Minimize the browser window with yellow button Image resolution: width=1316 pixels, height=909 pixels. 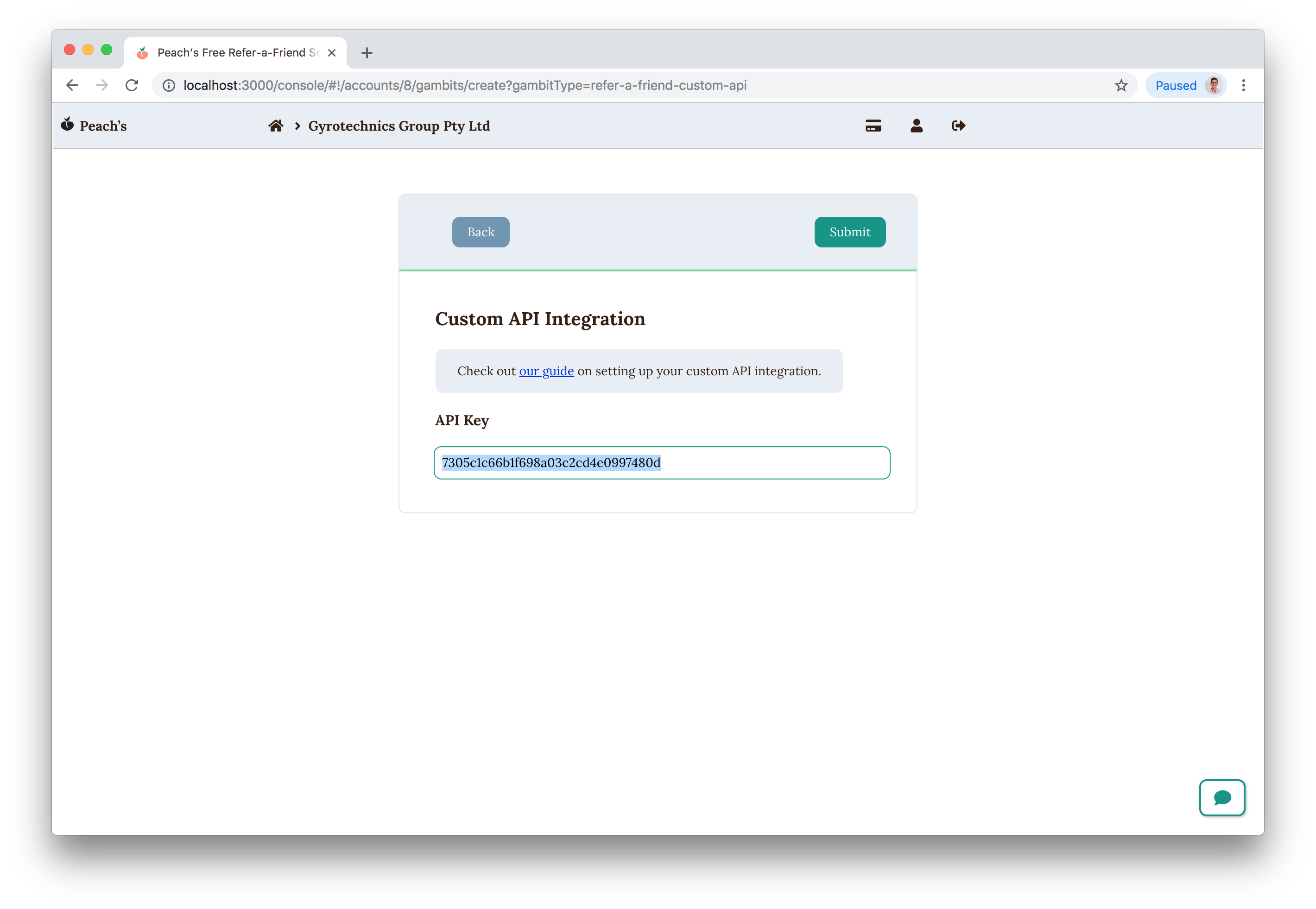tap(88, 50)
